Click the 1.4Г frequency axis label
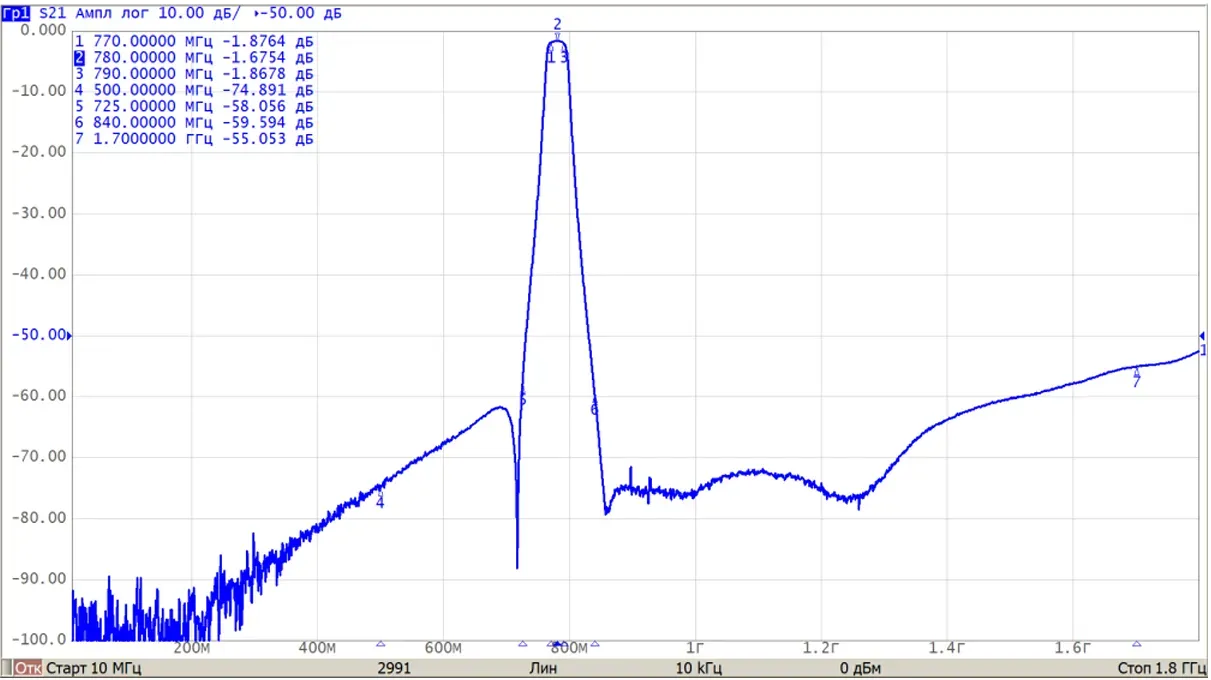Screen dimensions: 1211x680 pos(945,648)
